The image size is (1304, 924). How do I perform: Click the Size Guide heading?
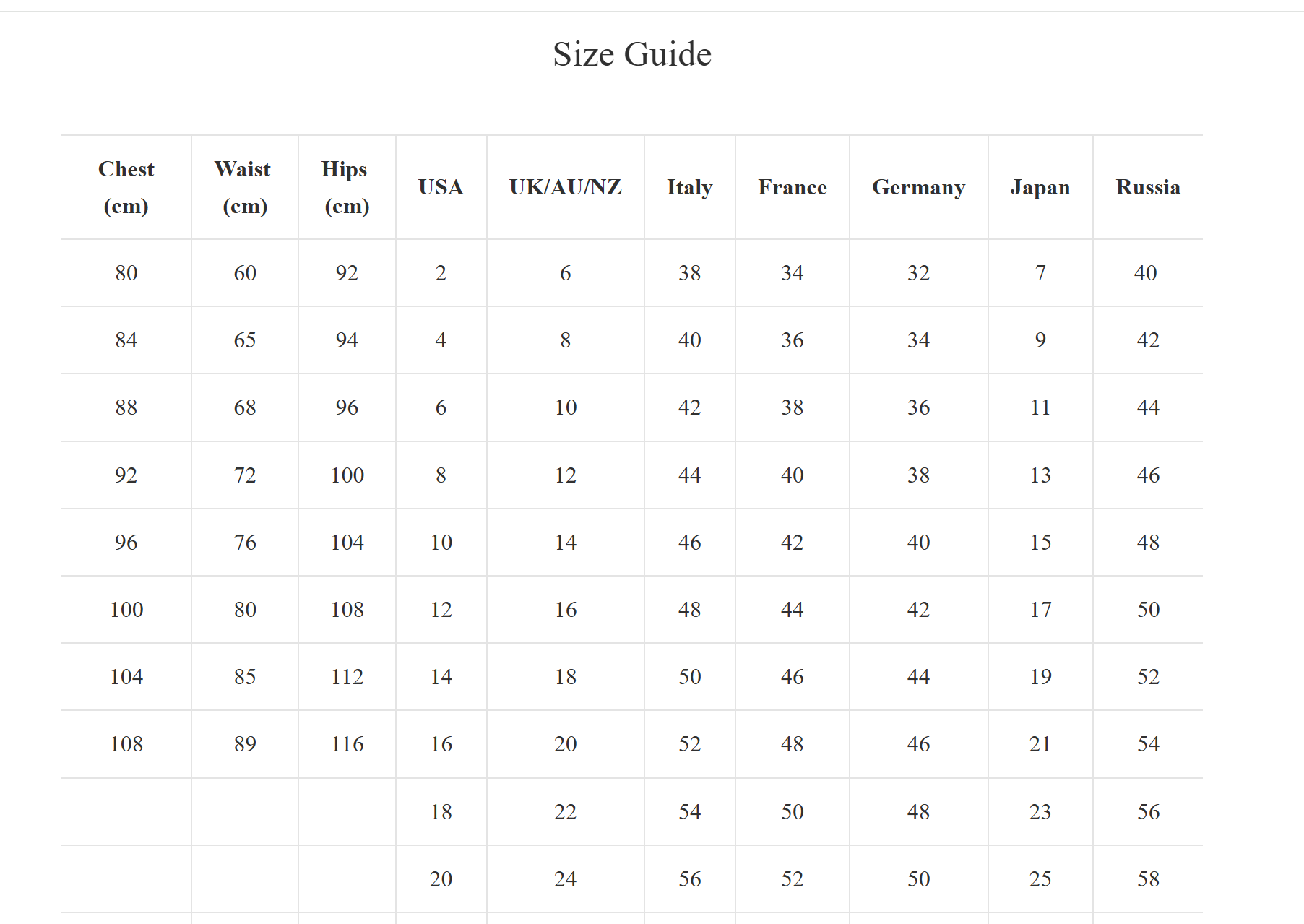pyautogui.click(x=632, y=54)
